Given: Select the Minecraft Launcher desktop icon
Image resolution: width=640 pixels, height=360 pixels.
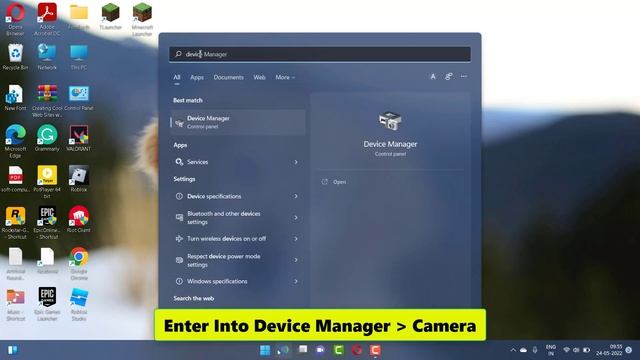Looking at the screenshot, I should (142, 18).
